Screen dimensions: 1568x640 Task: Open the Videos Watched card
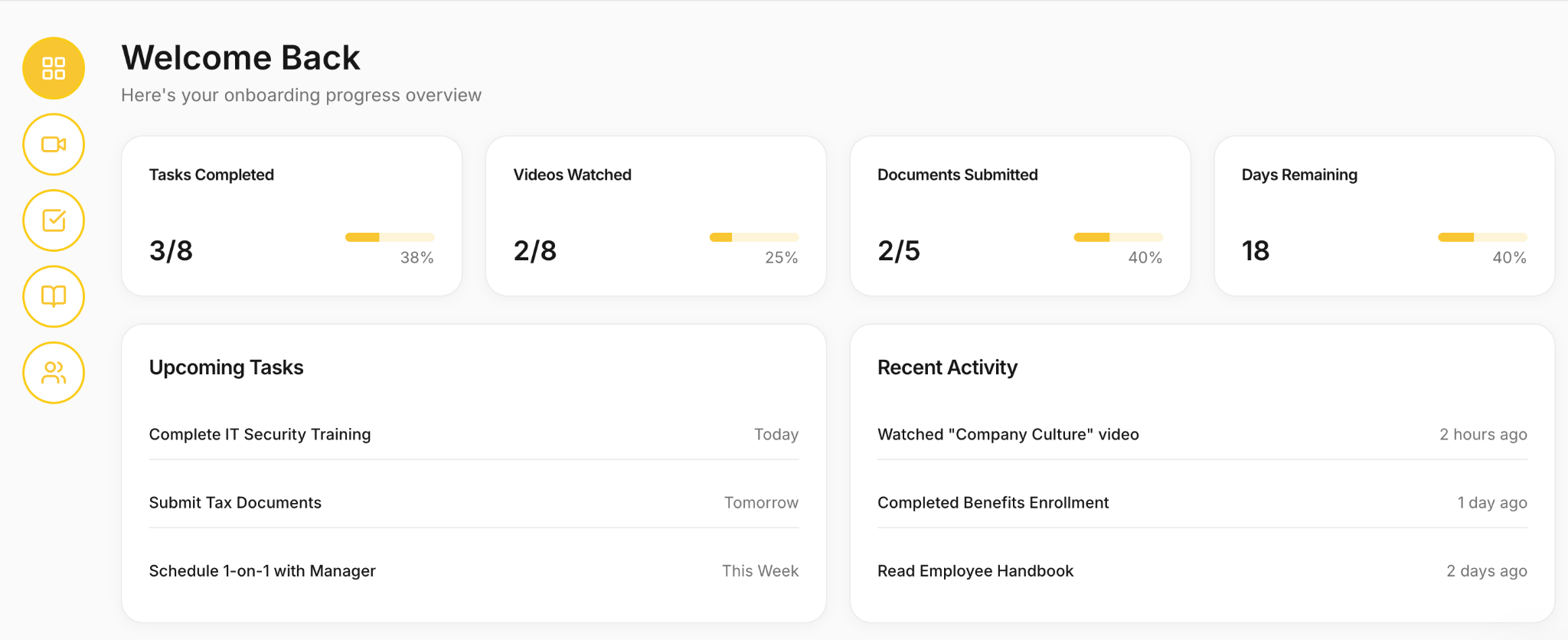pos(656,216)
